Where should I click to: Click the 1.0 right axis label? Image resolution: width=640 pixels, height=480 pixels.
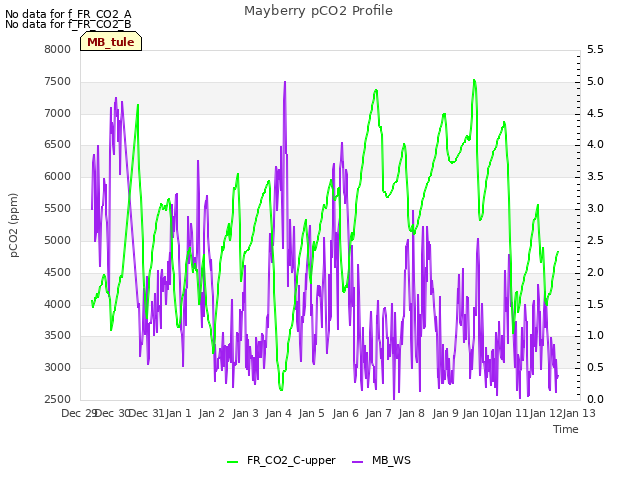(595, 336)
